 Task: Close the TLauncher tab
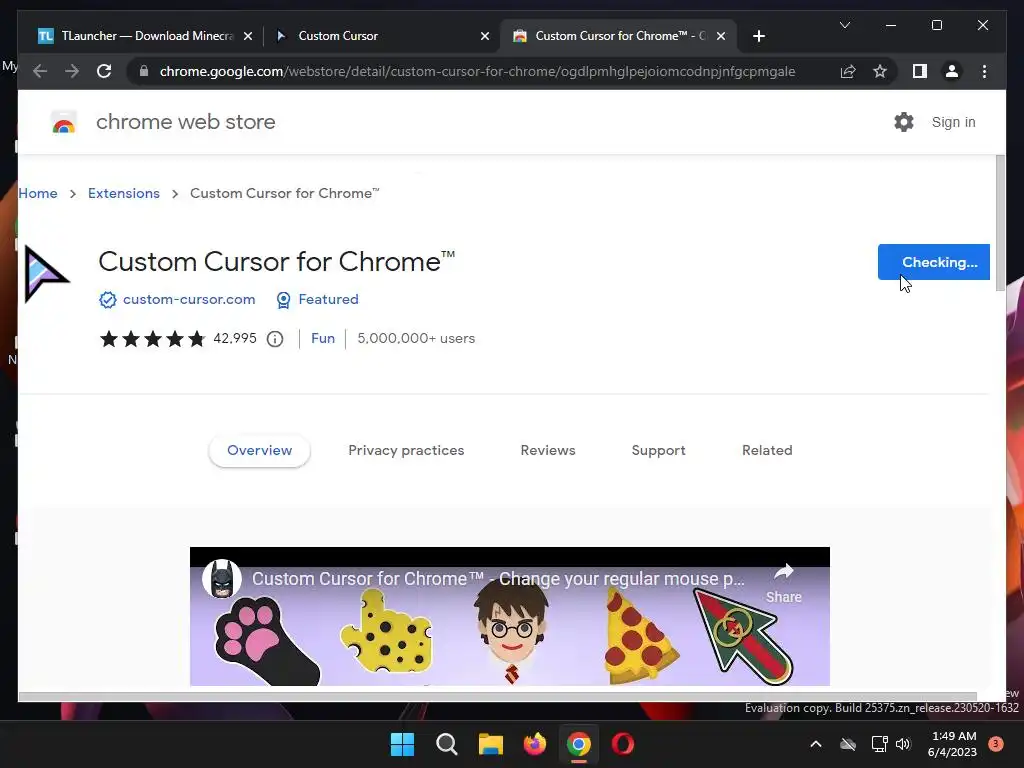(x=248, y=37)
